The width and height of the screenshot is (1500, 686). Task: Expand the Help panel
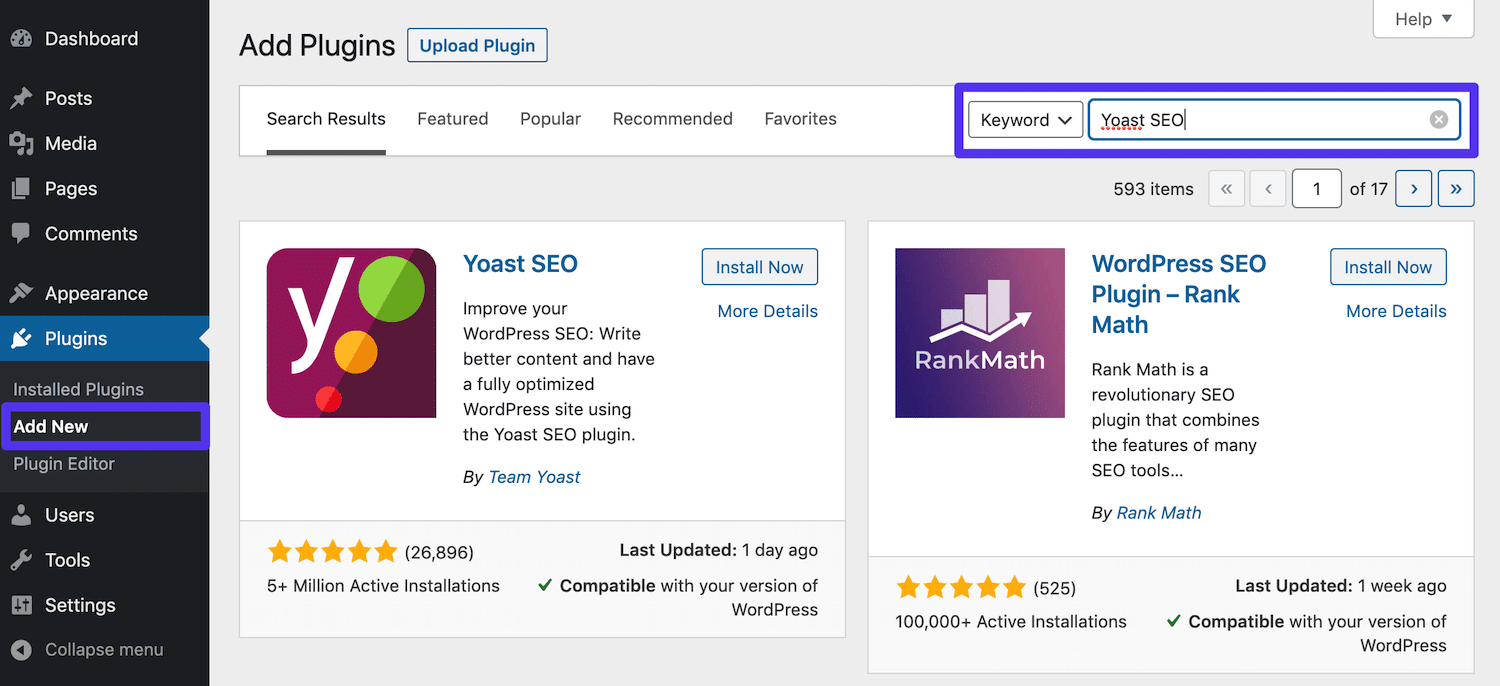[1421, 19]
